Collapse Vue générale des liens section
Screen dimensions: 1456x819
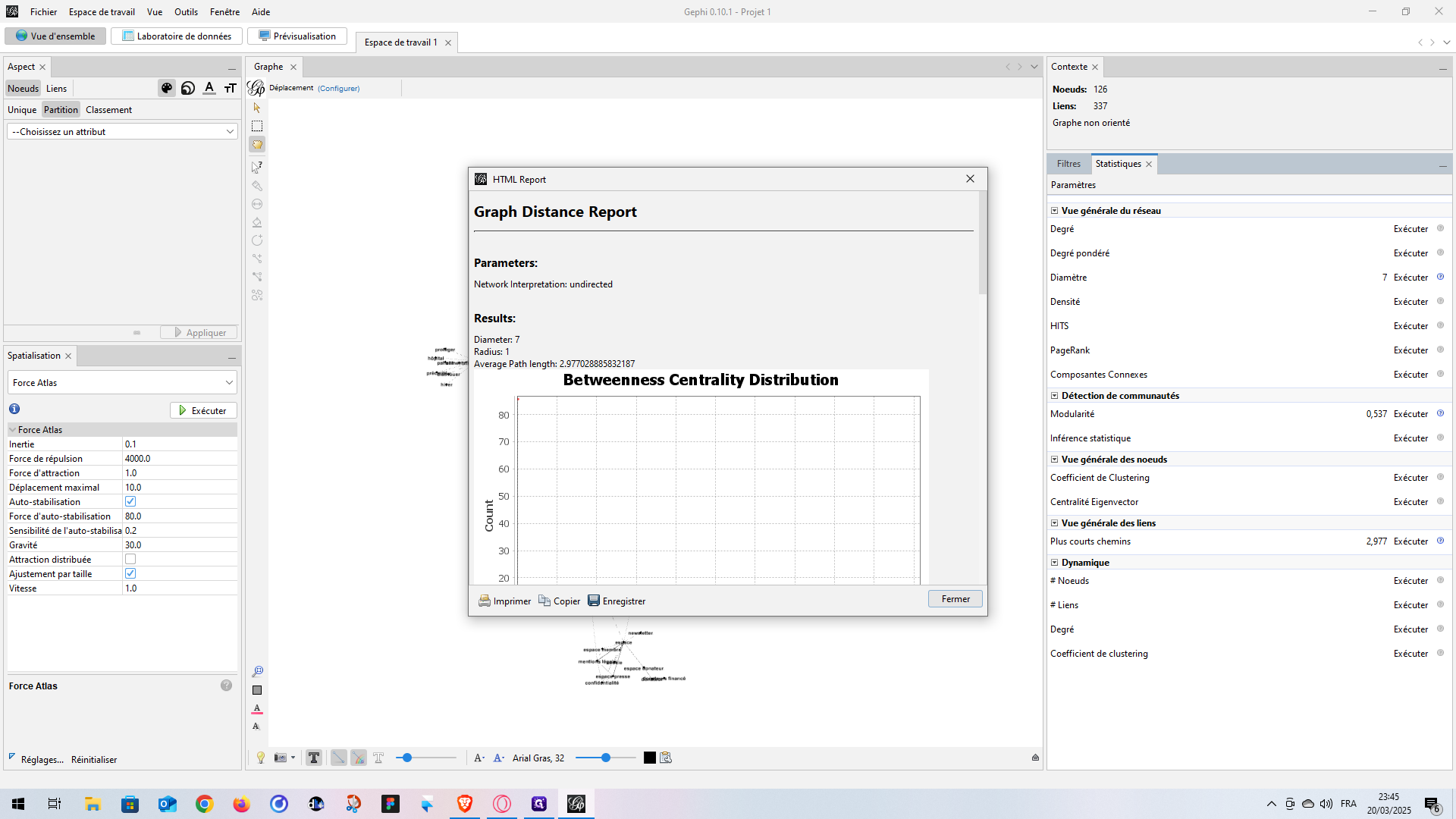coord(1054,523)
